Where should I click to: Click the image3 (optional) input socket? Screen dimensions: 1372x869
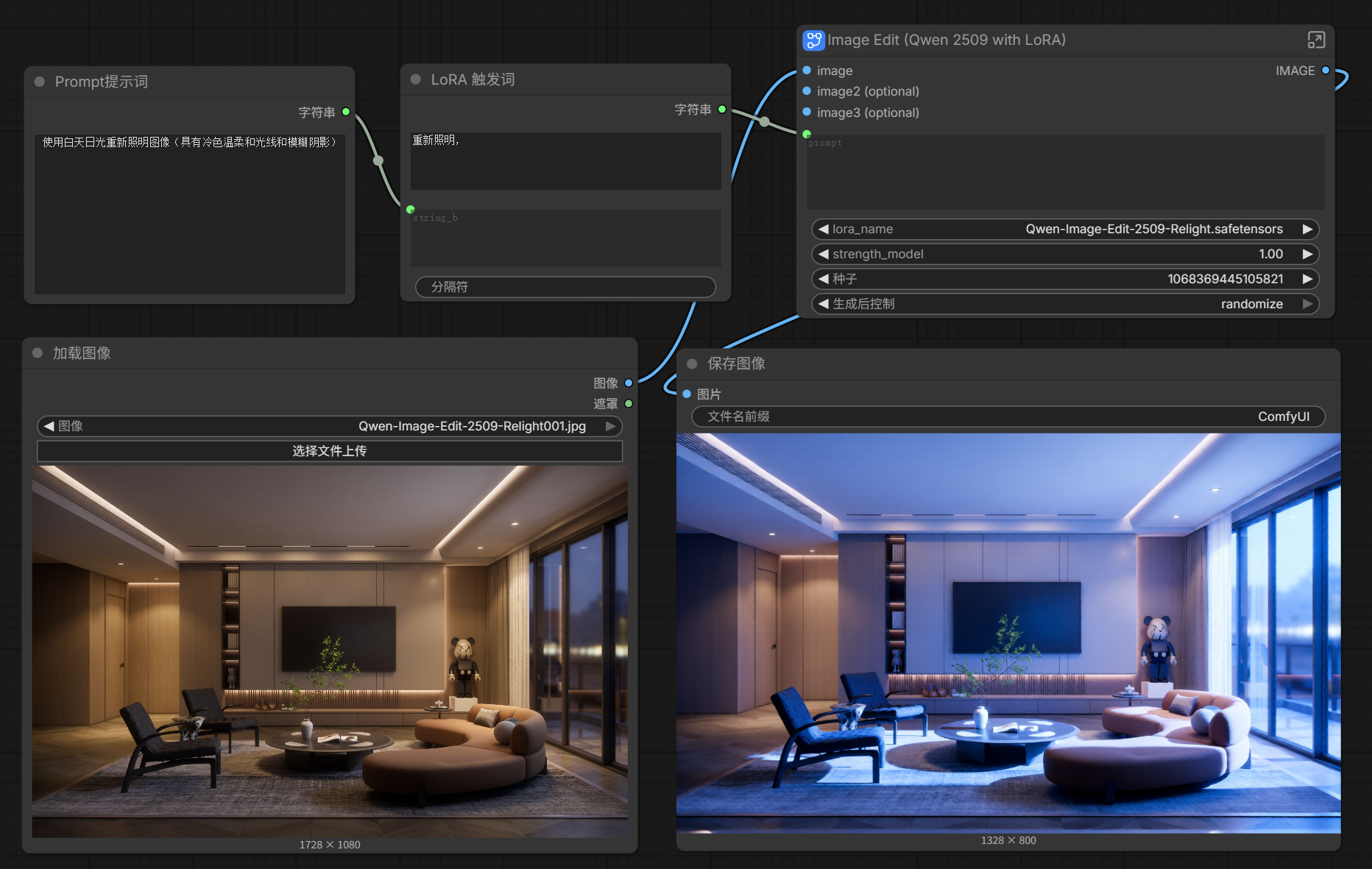(807, 113)
